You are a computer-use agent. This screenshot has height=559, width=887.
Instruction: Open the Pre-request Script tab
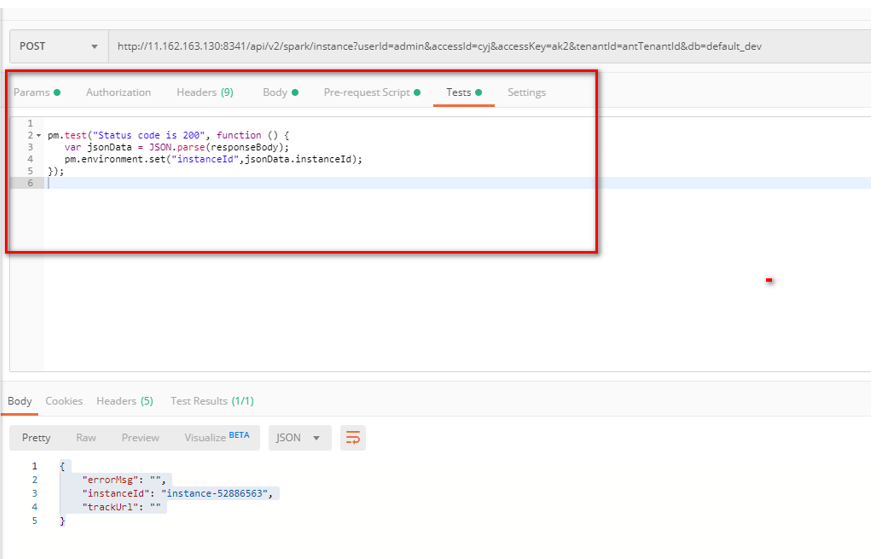(x=372, y=92)
